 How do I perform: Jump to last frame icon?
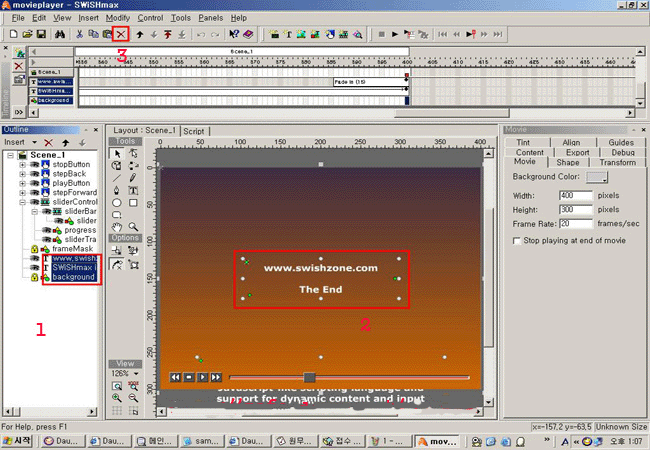click(x=498, y=34)
